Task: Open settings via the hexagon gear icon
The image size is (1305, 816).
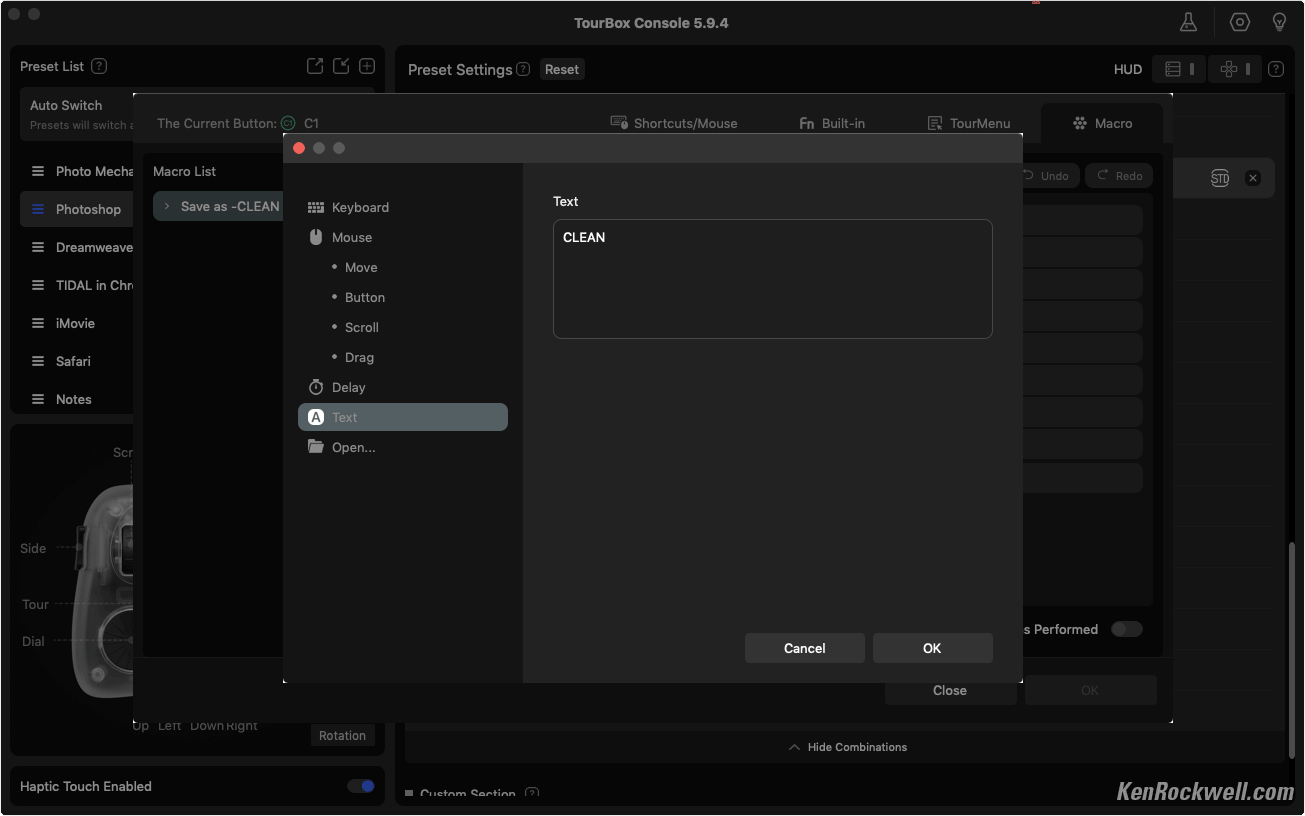Action: pyautogui.click(x=1240, y=22)
